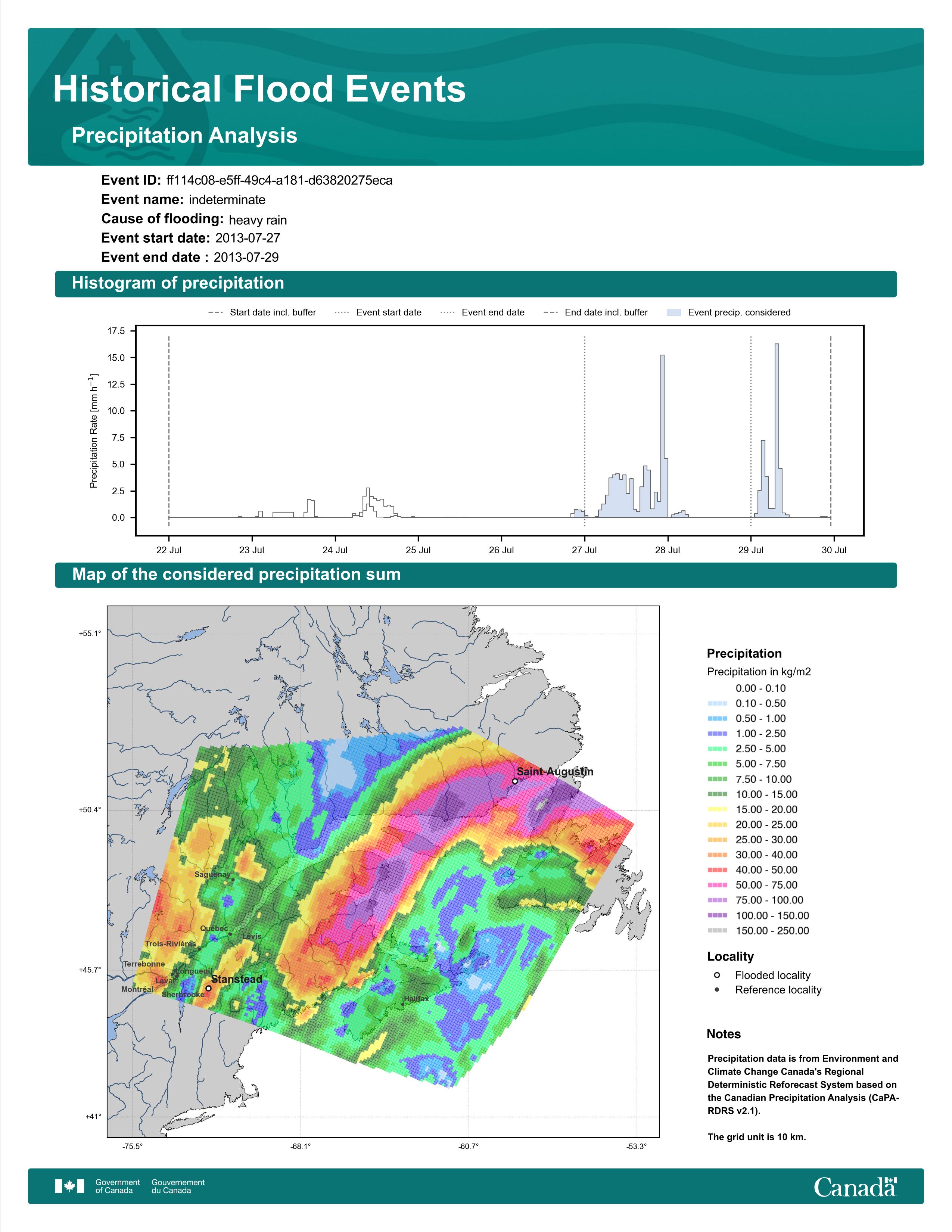Image resolution: width=952 pixels, height=1232 pixels.
Task: Click the 50.00 - 75.00 pink legend swatch
Action: tap(717, 885)
